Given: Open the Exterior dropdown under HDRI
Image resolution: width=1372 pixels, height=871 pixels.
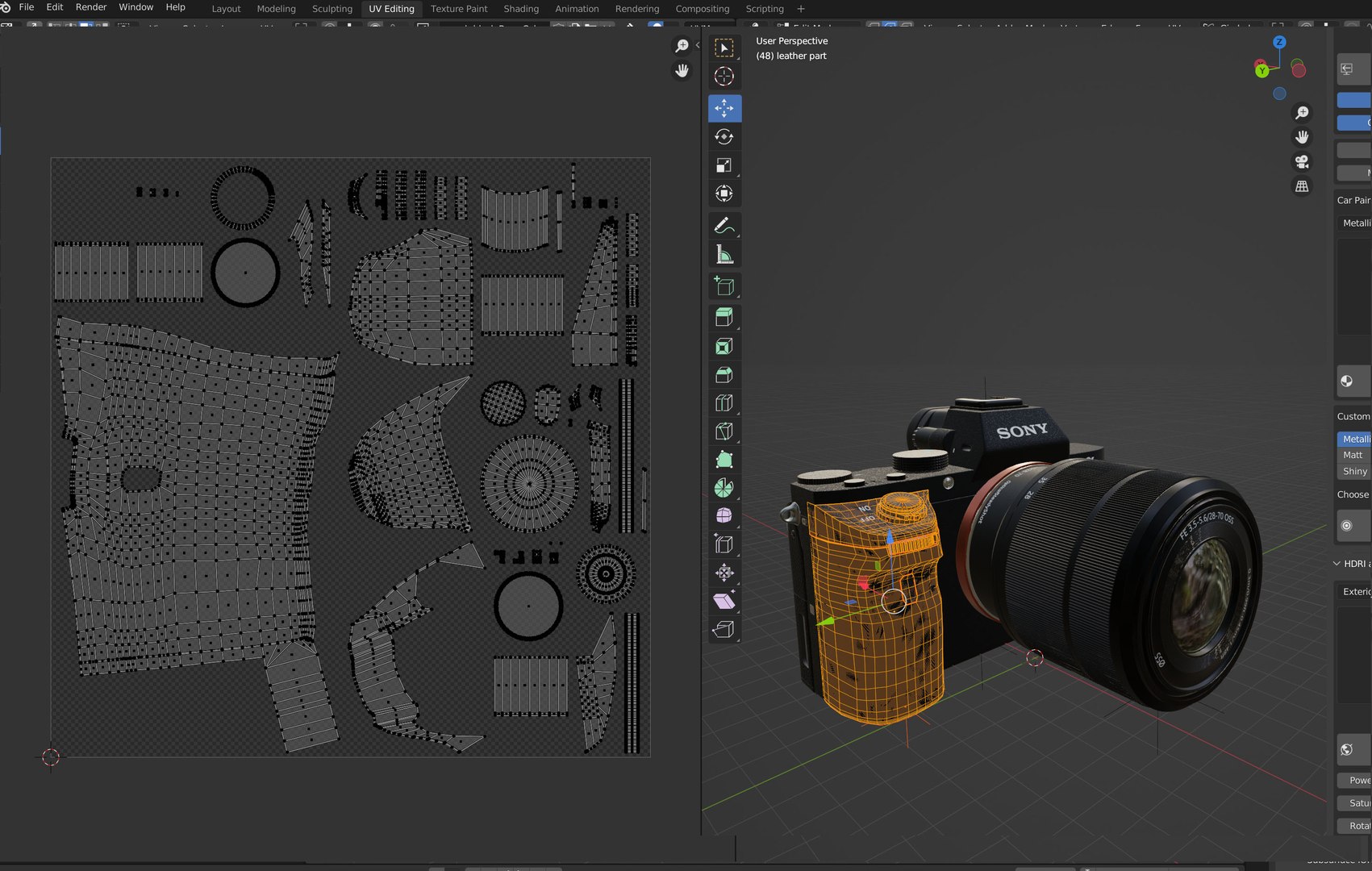Looking at the screenshot, I should click(1355, 592).
